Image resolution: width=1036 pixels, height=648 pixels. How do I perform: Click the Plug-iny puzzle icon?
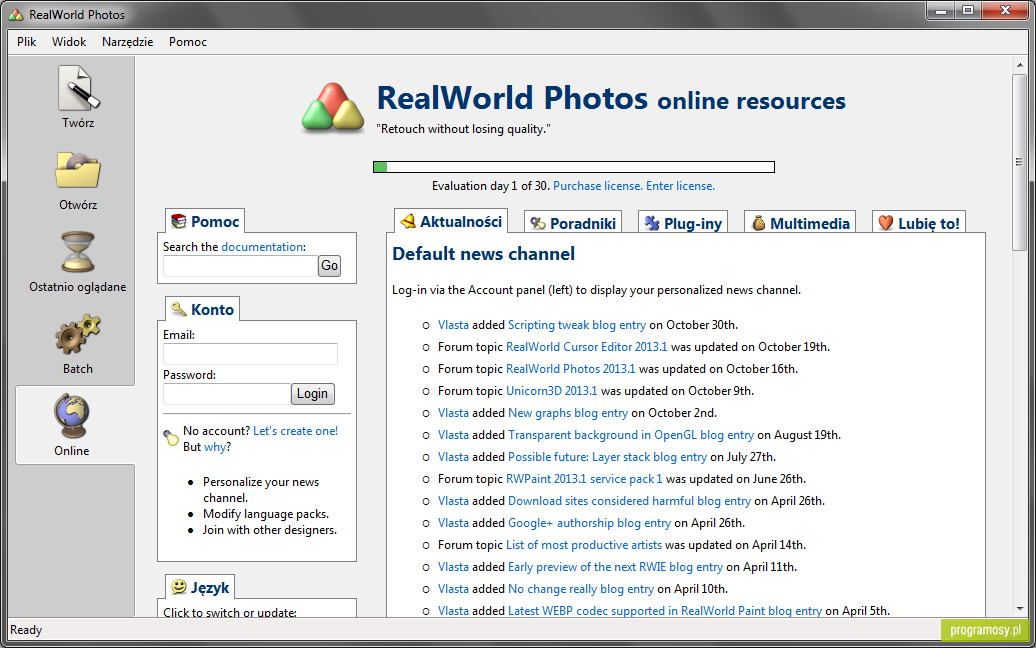click(x=652, y=223)
